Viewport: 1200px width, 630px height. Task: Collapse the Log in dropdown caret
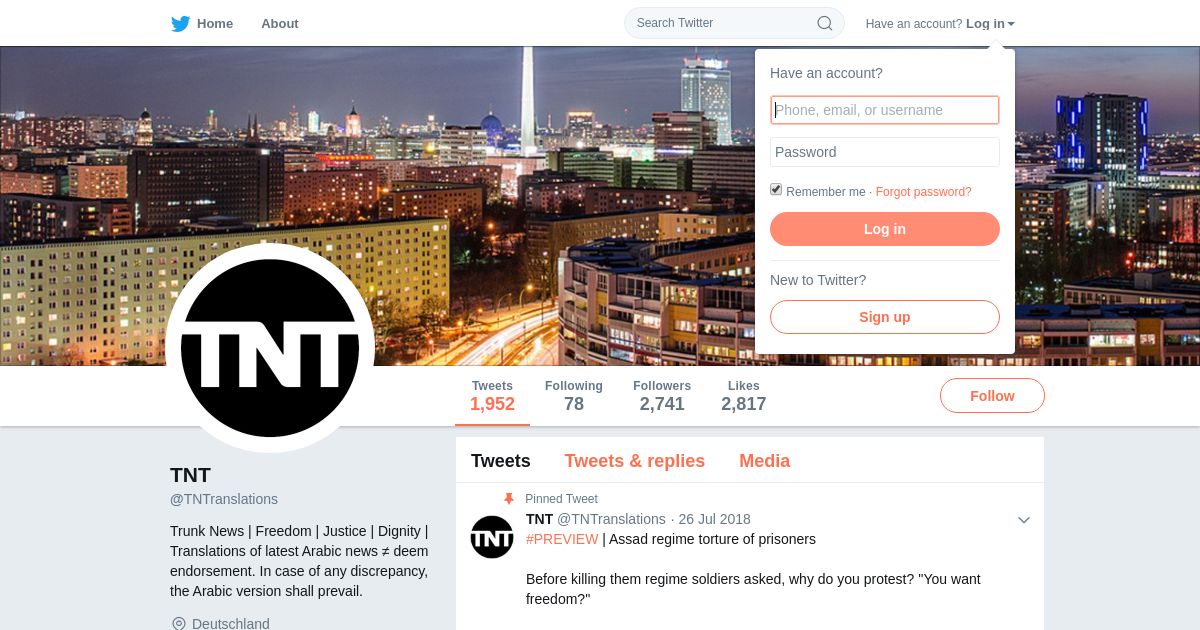pos(1011,24)
